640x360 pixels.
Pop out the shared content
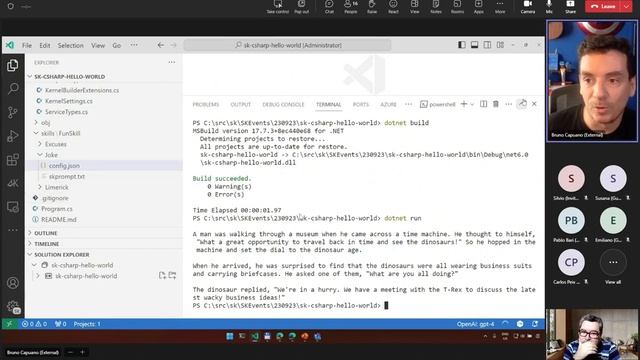point(301,7)
